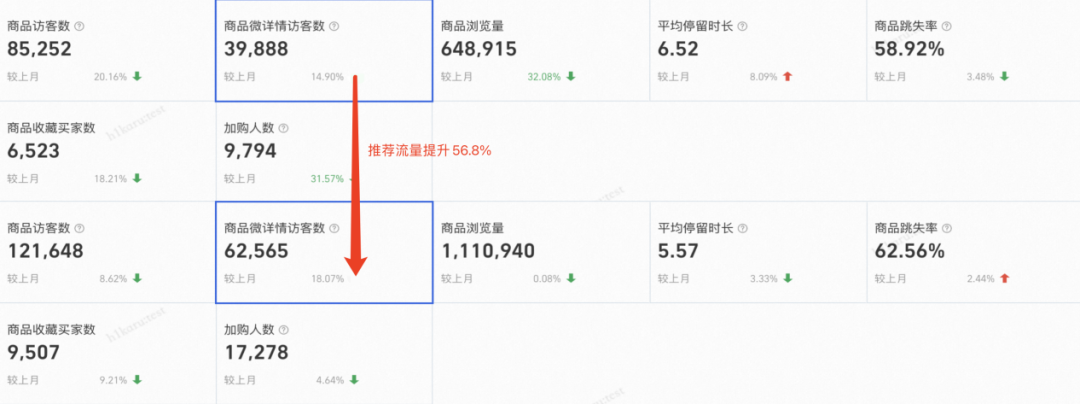Click the 8.62% change figure
This screenshot has height=404, width=1080.
coord(113,279)
